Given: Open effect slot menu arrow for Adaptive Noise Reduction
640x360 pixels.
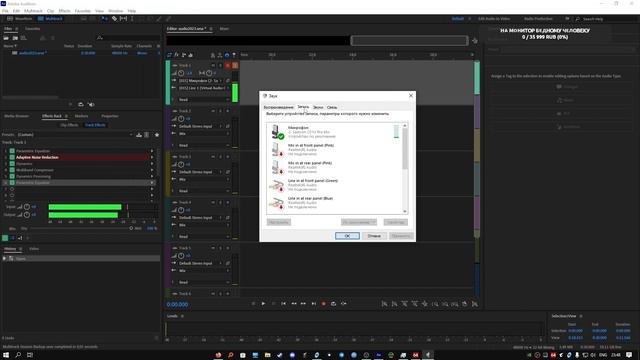Looking at the screenshot, I should [x=152, y=157].
